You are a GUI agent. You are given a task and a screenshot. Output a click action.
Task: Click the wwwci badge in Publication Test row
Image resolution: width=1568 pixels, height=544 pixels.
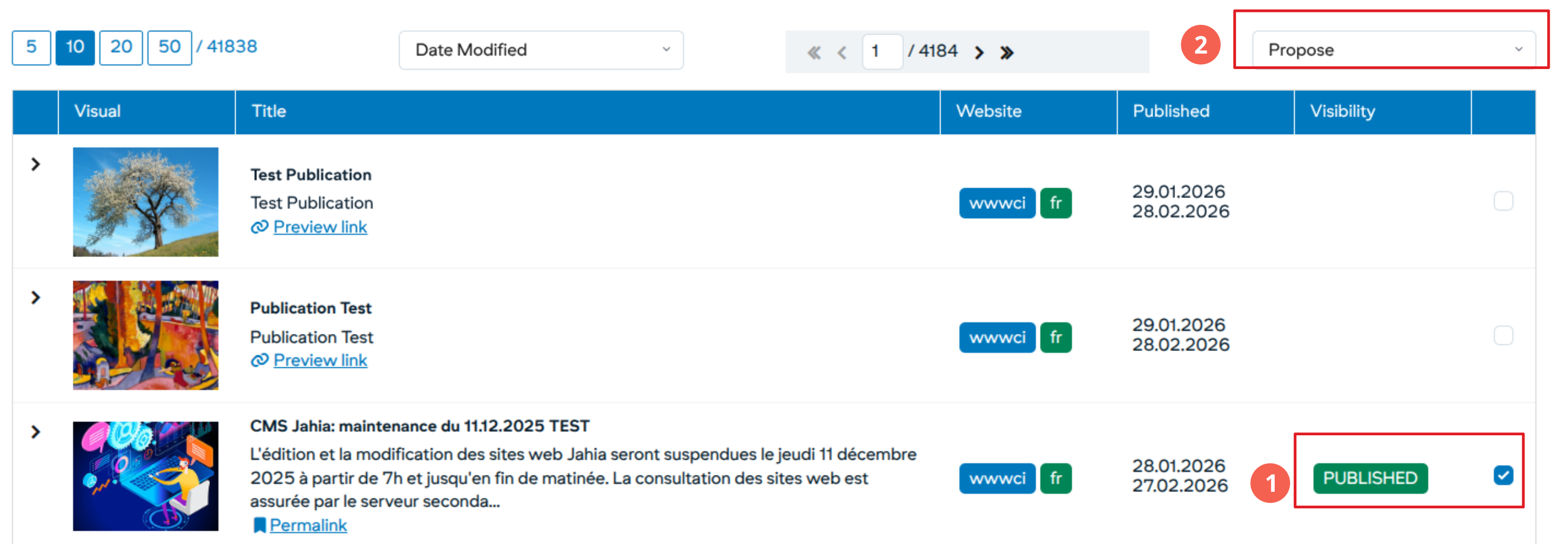pos(996,338)
